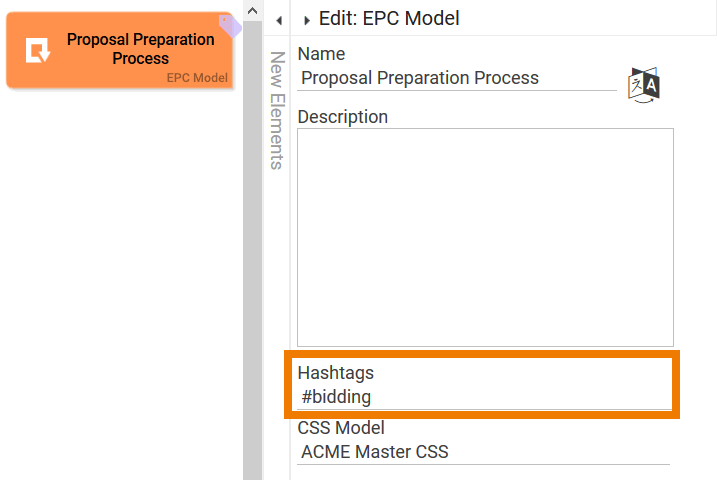
Task: Click the Edit: EPC Model header title
Action: pyautogui.click(x=389, y=18)
